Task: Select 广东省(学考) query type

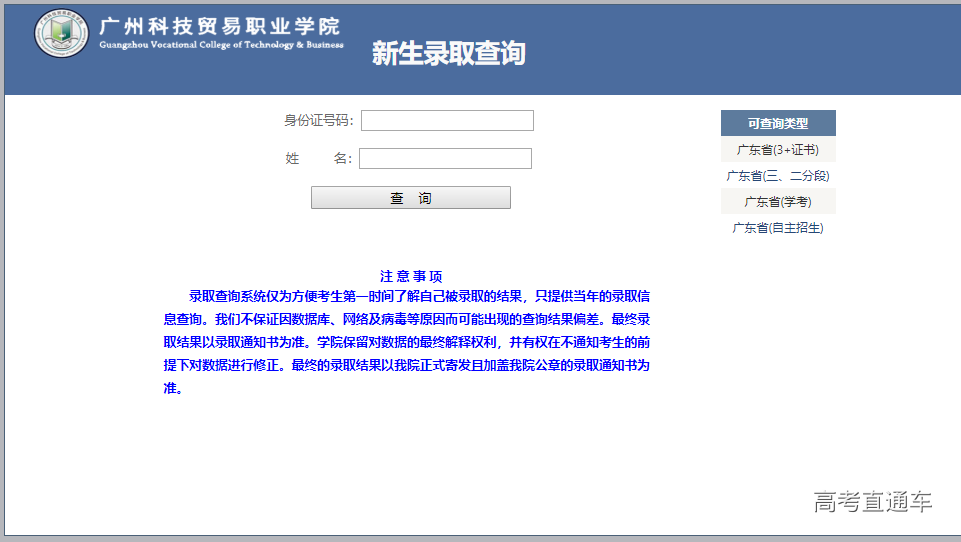Action: (778, 202)
